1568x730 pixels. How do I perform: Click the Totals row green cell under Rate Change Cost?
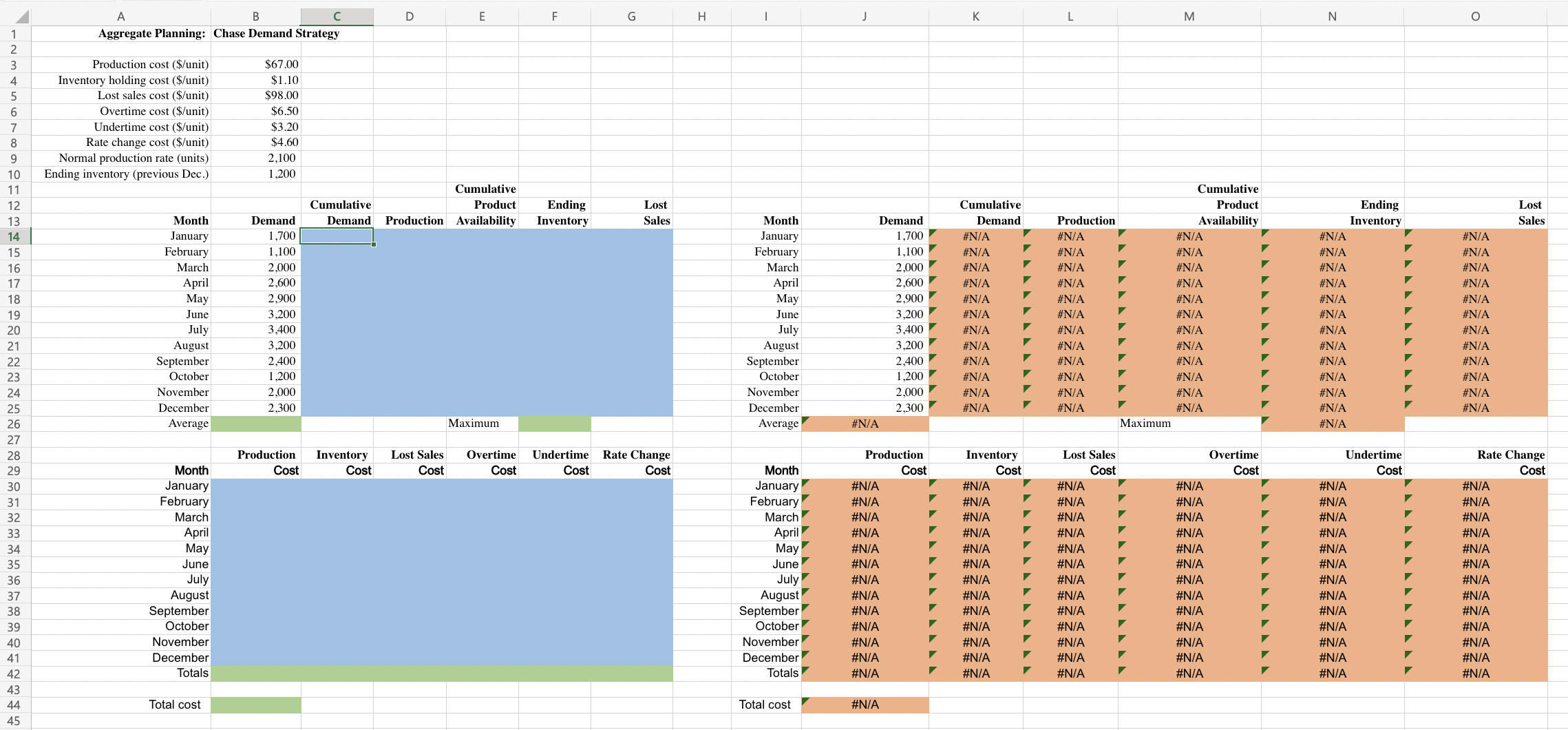point(632,673)
